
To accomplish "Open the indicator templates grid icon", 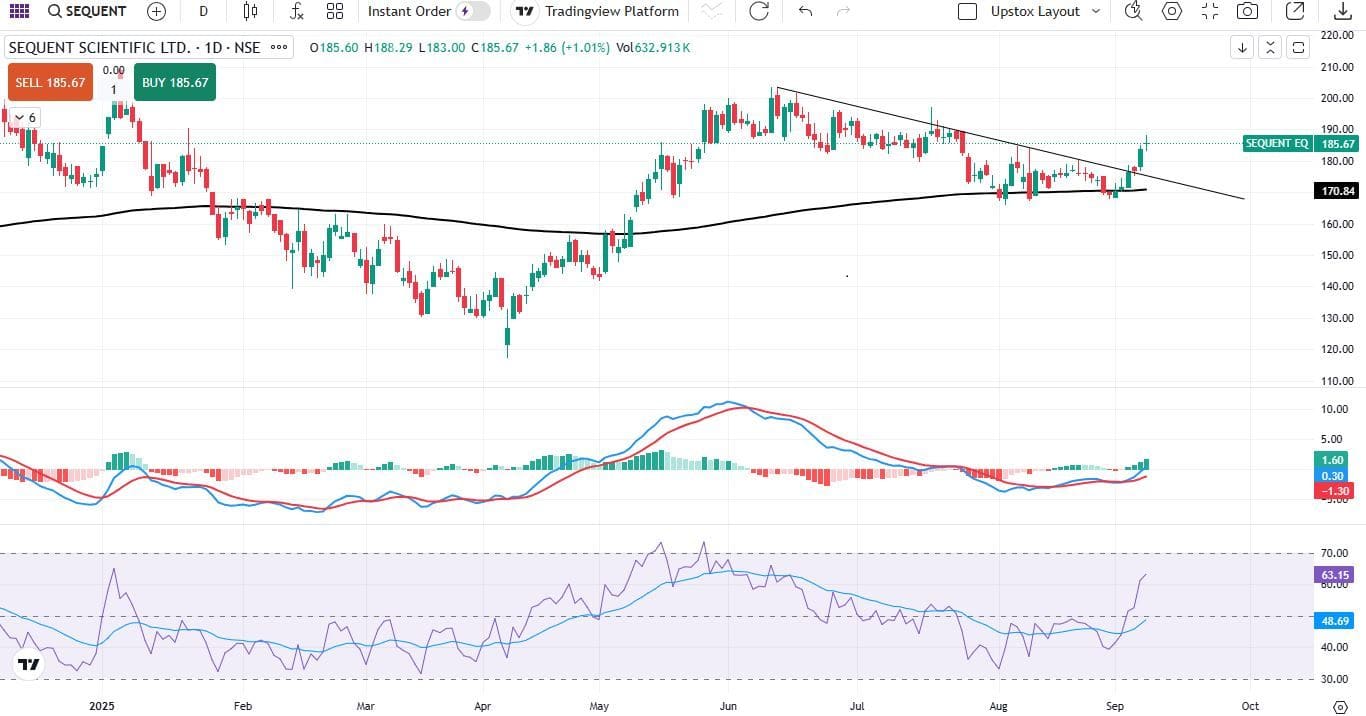I will [x=335, y=11].
